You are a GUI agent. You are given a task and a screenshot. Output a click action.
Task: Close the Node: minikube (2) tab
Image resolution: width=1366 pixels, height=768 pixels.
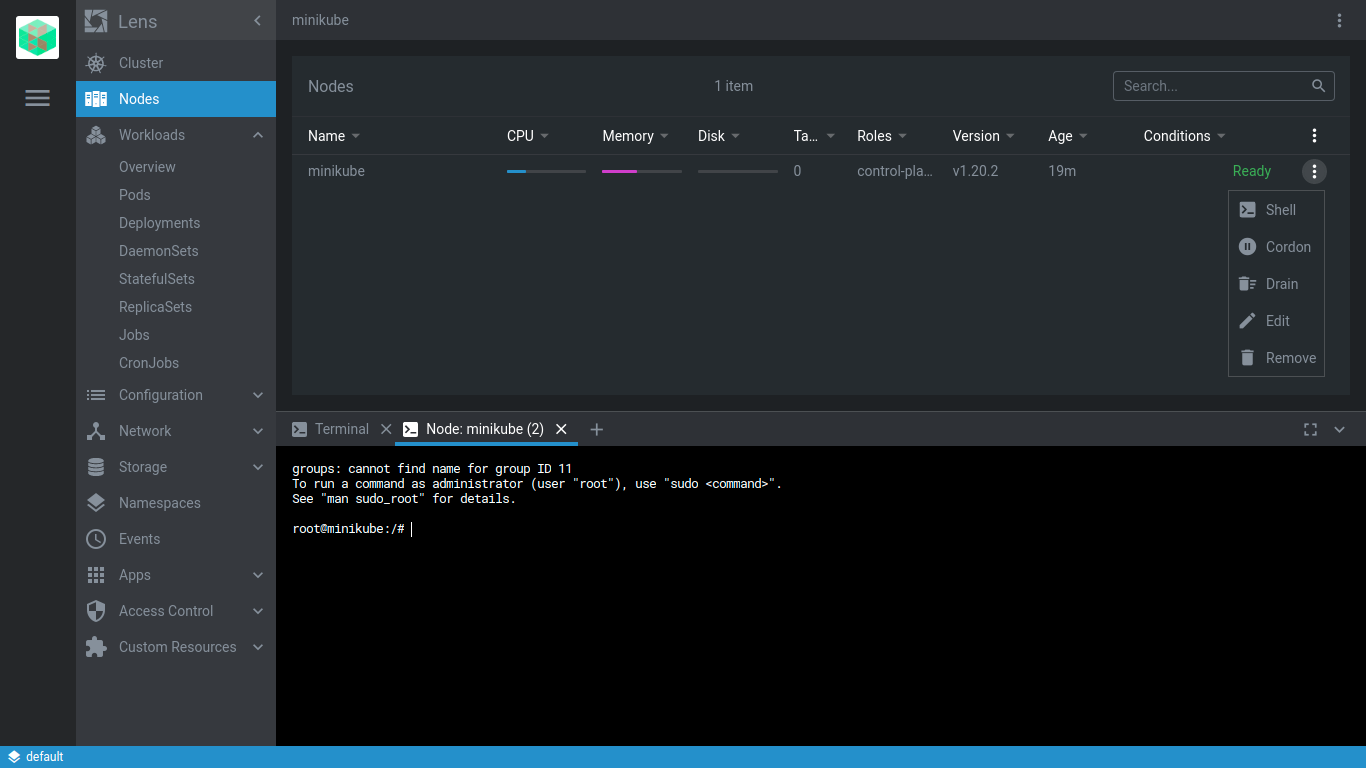click(x=561, y=429)
